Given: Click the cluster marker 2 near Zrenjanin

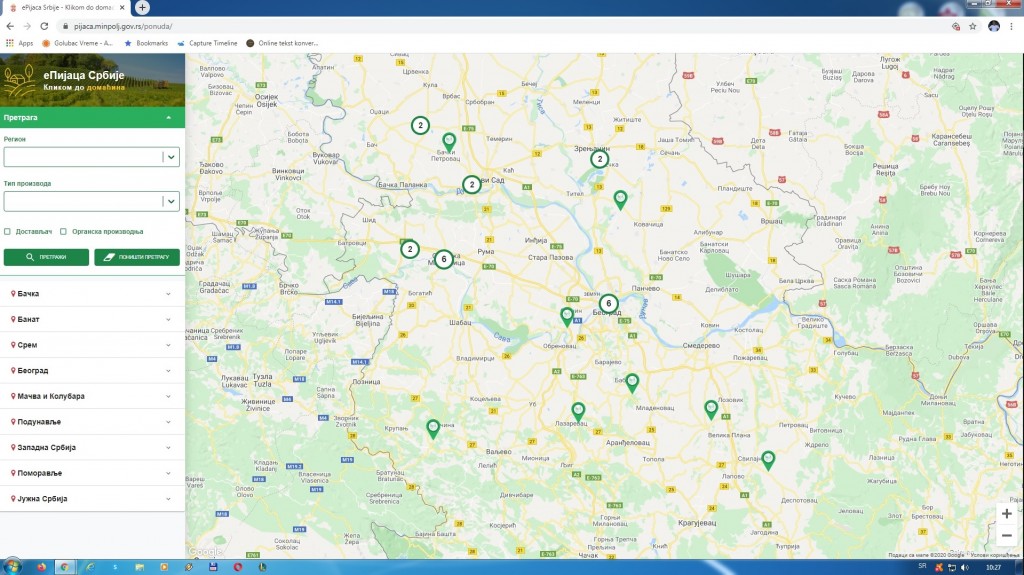Looking at the screenshot, I should [600, 159].
